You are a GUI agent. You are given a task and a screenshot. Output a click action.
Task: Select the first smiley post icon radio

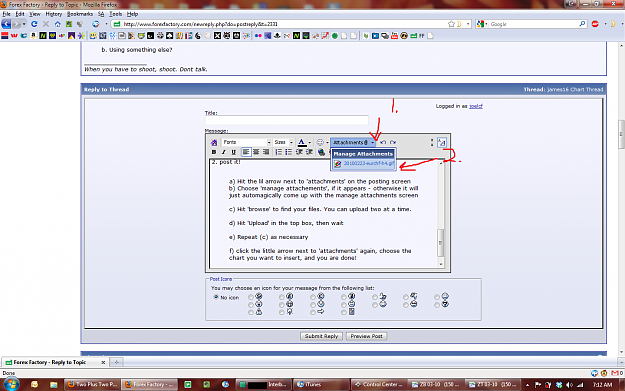click(x=251, y=297)
